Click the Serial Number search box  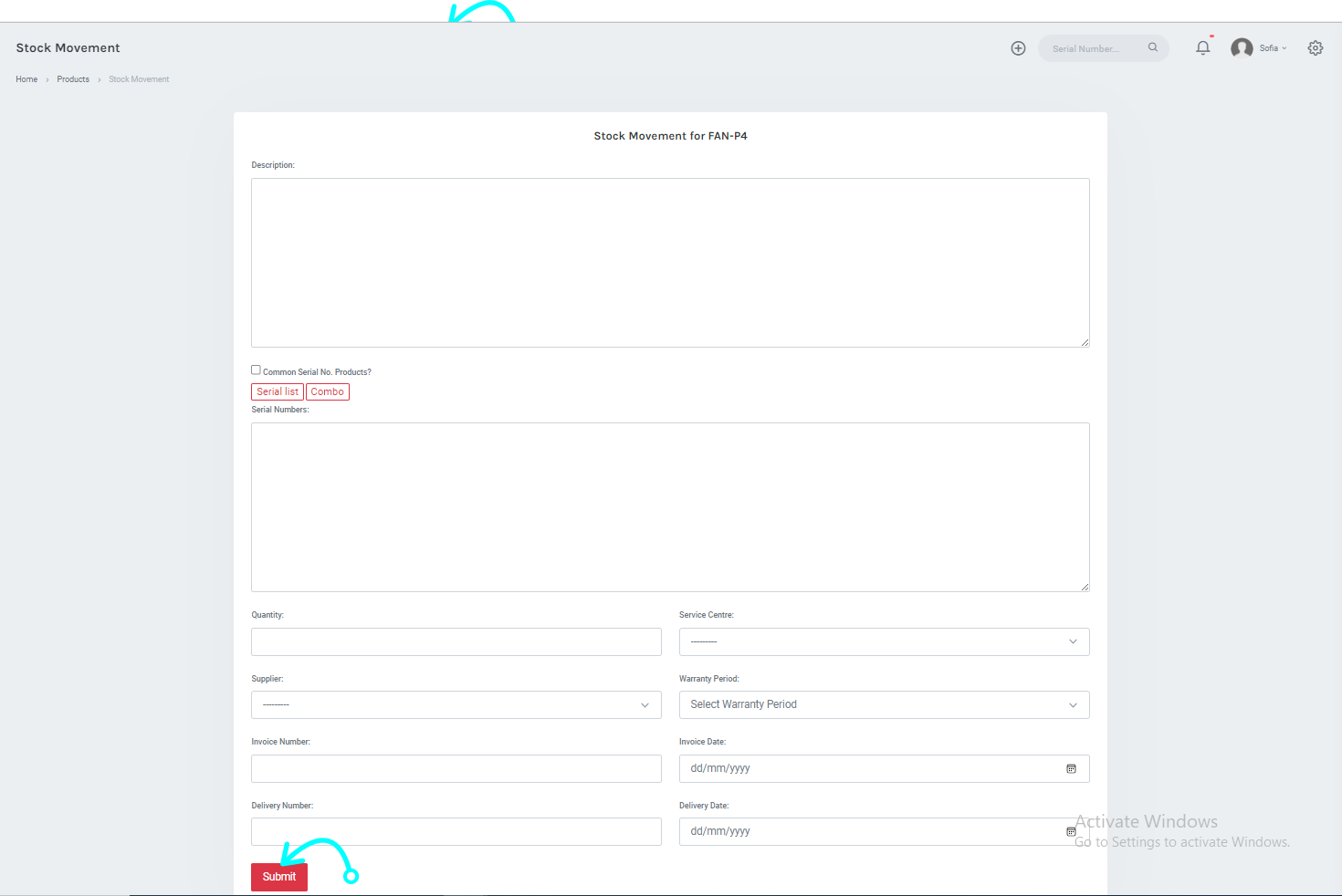tap(1094, 48)
